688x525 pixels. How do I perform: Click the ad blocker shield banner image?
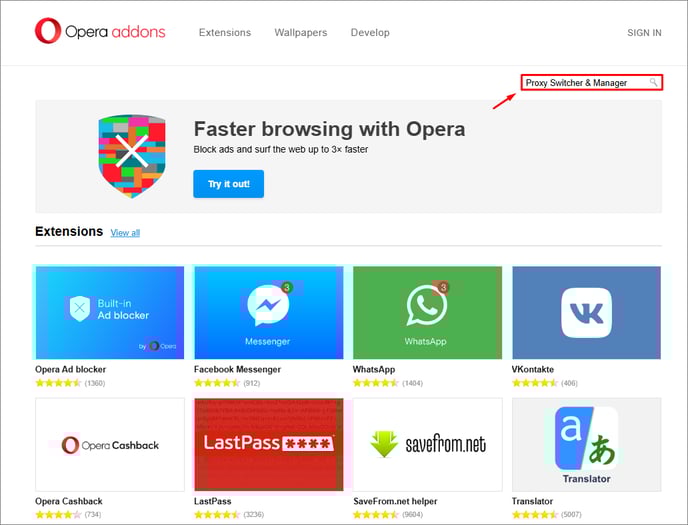(x=132, y=156)
